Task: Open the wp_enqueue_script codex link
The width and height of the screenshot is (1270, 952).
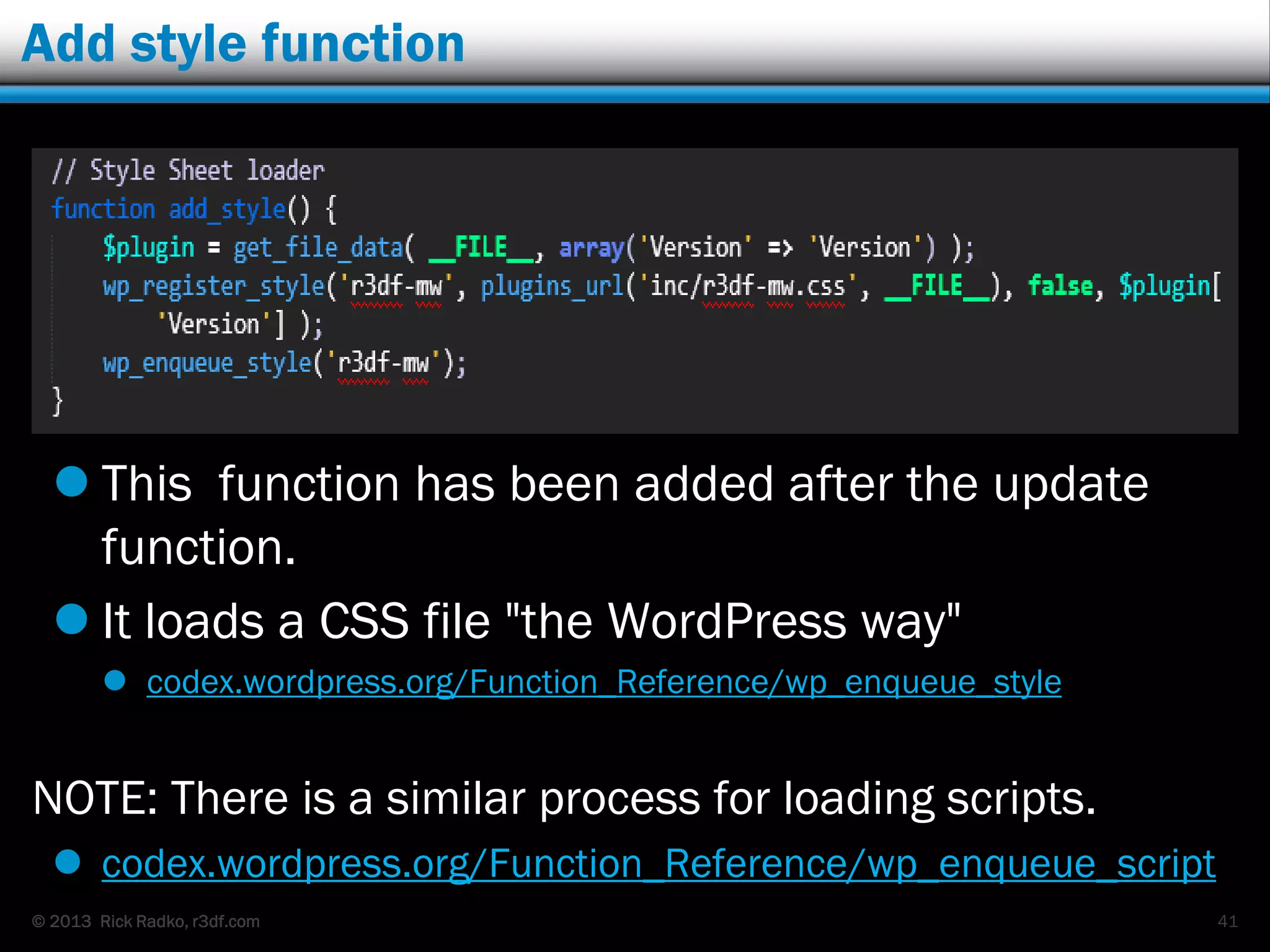Action: 659,863
